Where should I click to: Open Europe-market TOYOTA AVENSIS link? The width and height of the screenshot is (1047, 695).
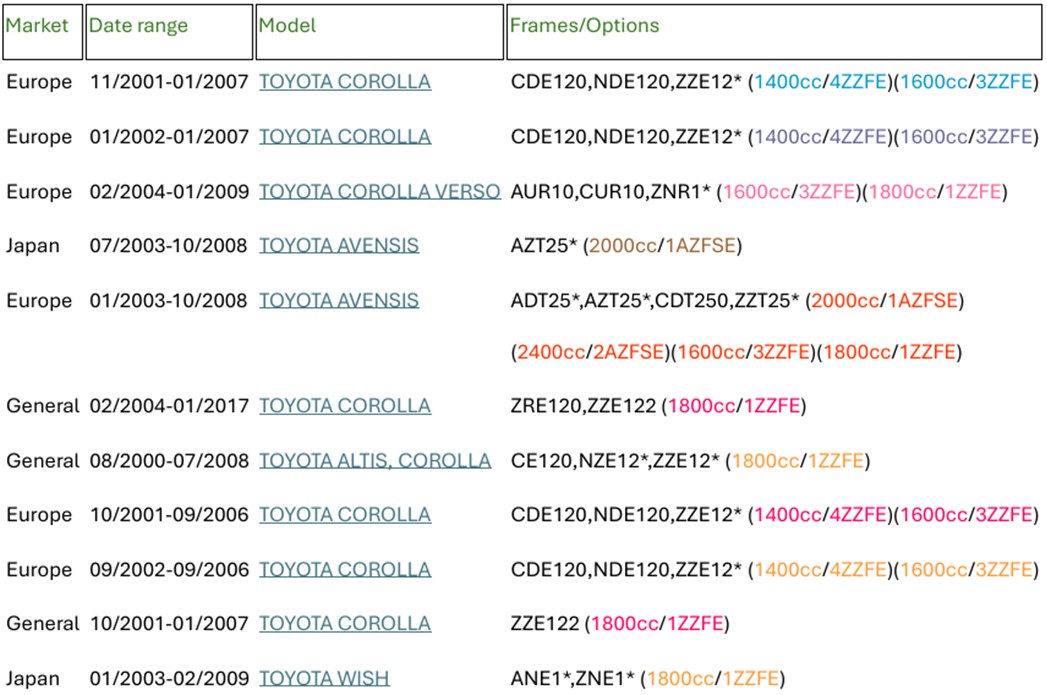[x=339, y=300]
